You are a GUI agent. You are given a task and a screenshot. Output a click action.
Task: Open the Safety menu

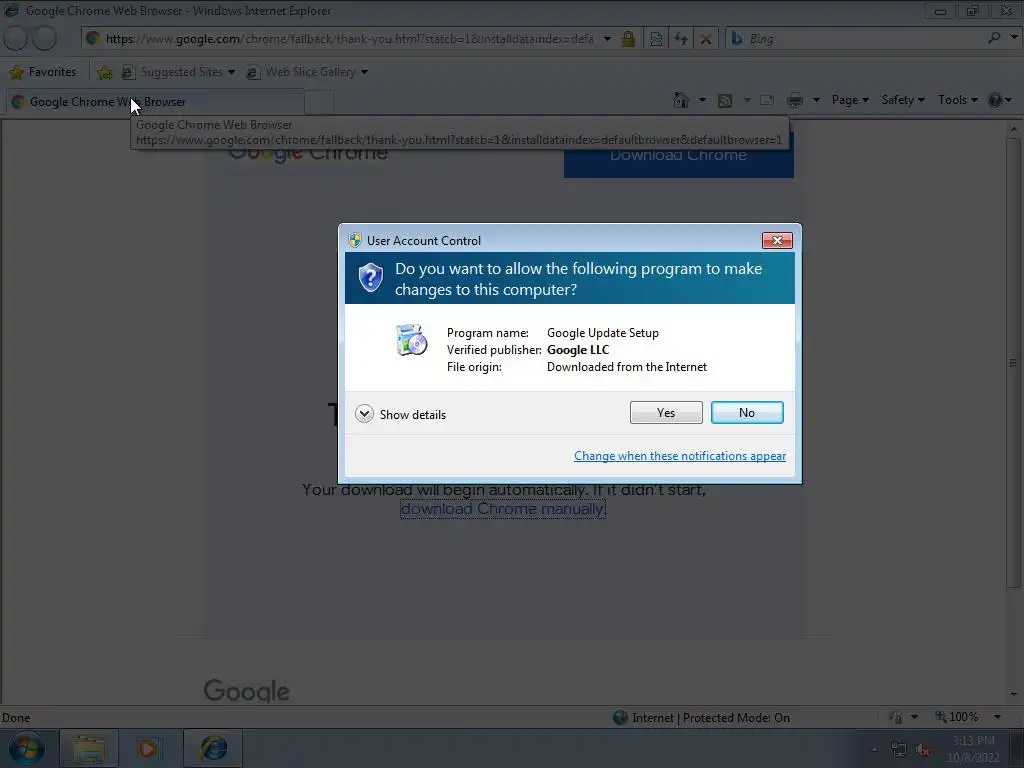[903, 100]
